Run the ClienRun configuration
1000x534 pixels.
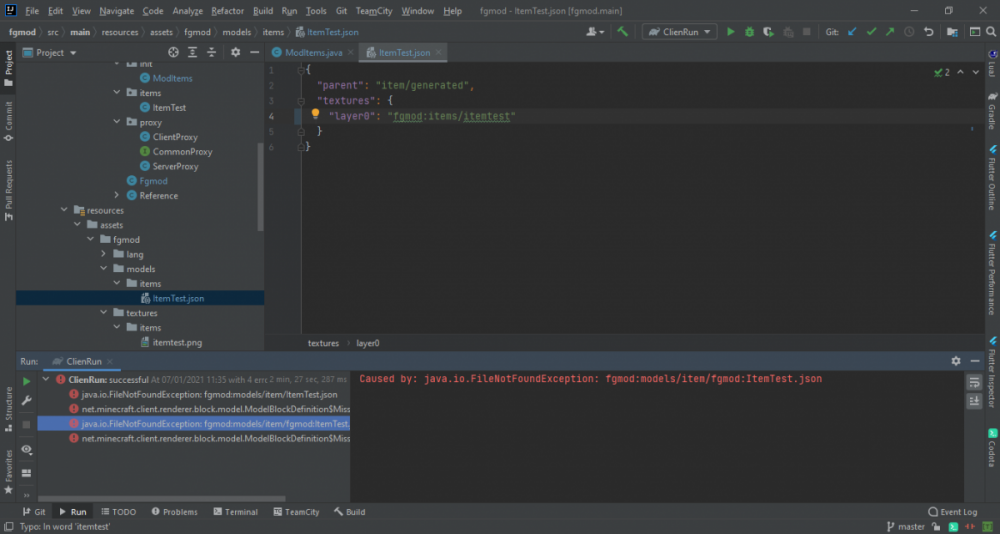point(731,32)
